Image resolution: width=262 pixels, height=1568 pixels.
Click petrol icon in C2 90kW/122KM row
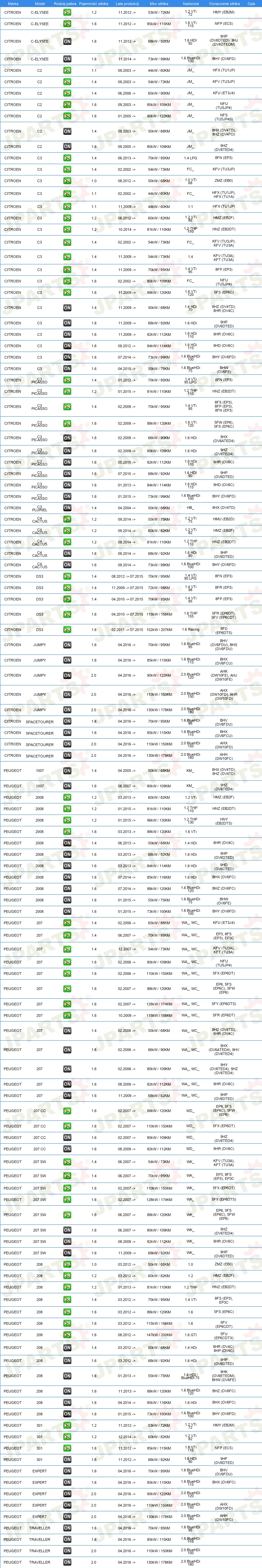click(67, 116)
